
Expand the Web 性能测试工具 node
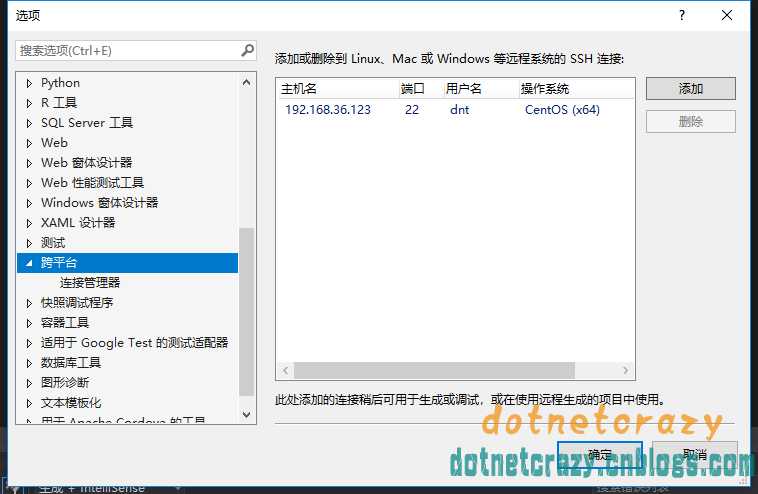click(29, 183)
